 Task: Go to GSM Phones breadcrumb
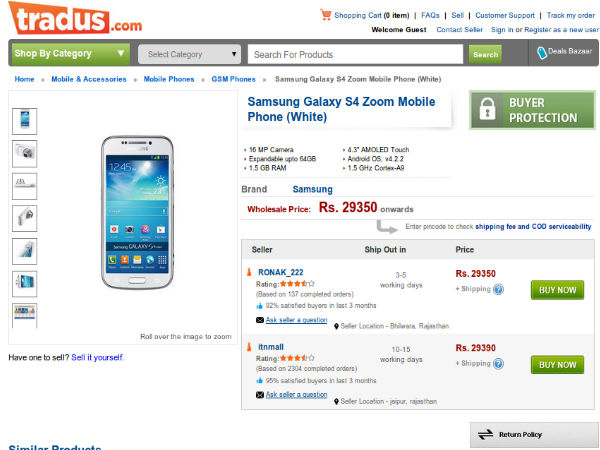click(234, 78)
